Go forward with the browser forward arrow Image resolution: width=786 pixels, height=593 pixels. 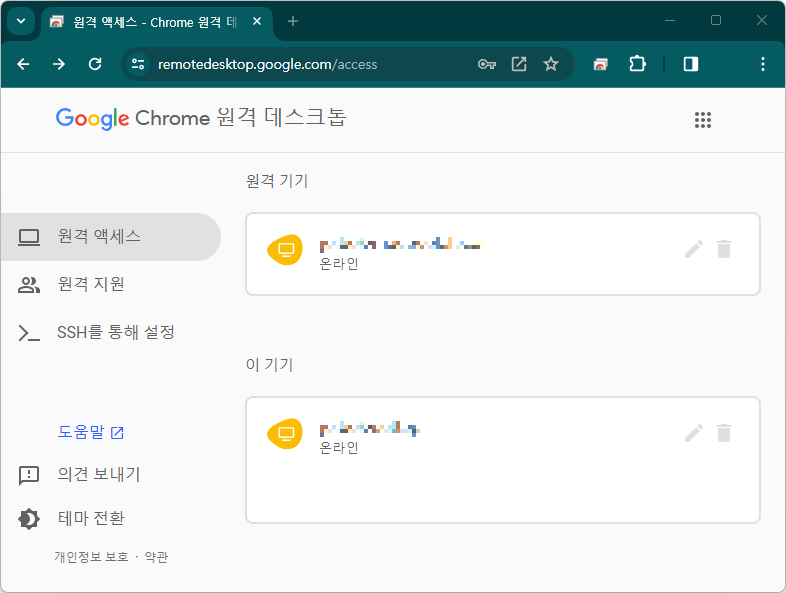coord(59,64)
